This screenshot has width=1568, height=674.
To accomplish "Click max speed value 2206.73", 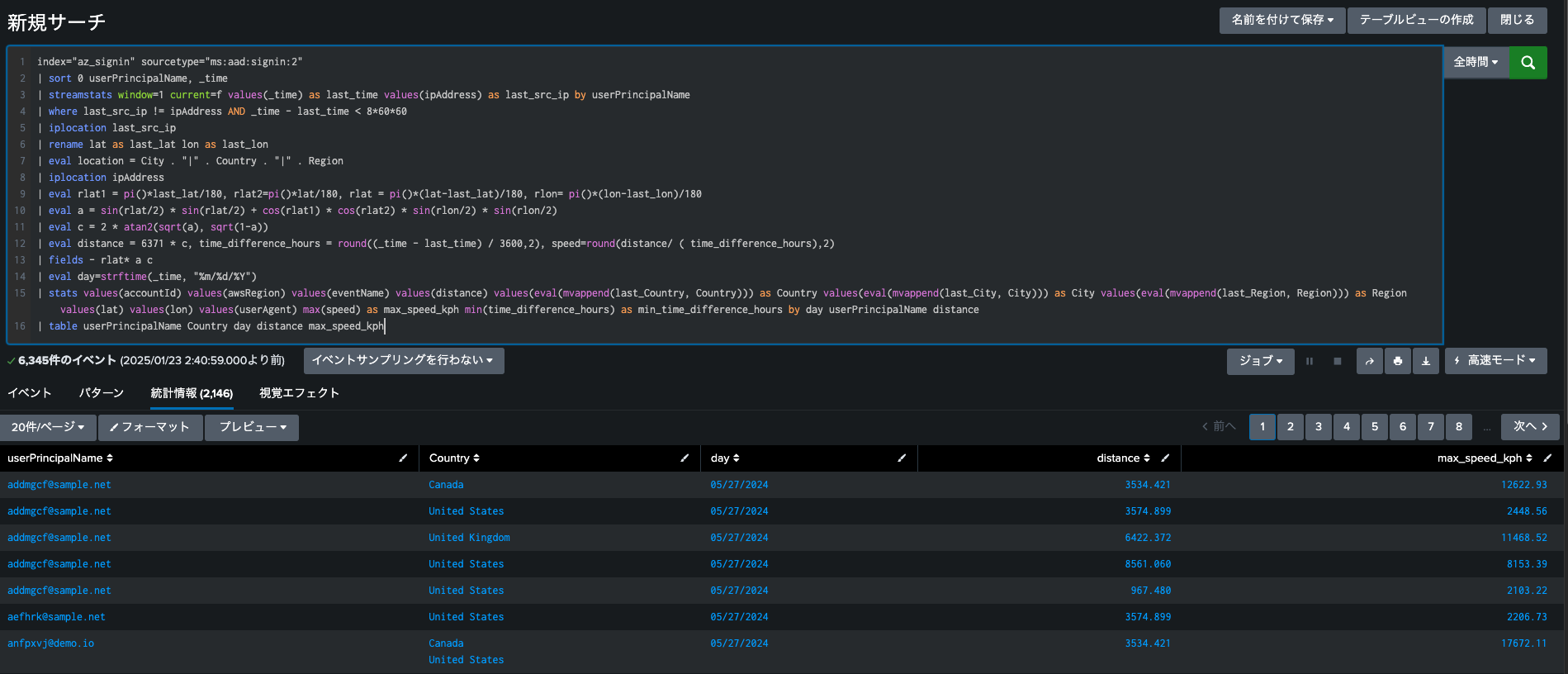I will coord(1527,617).
